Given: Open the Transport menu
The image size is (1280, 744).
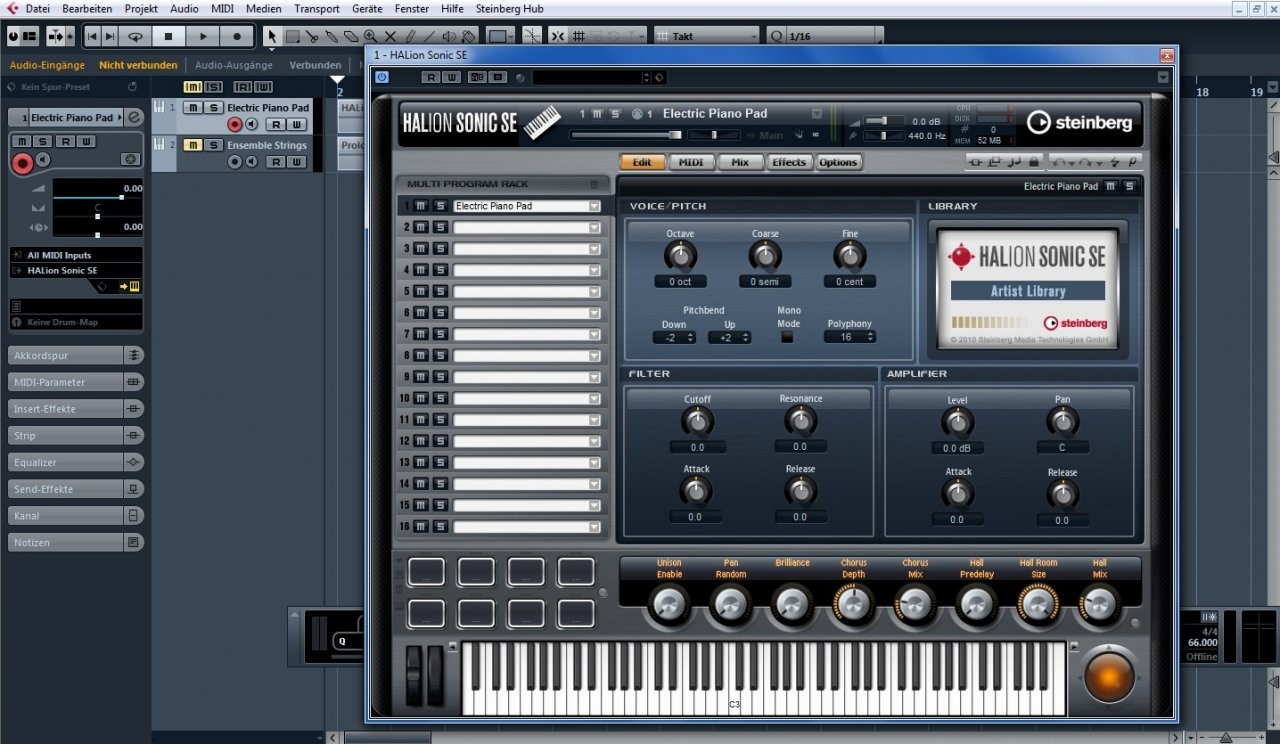Looking at the screenshot, I should click(316, 8).
